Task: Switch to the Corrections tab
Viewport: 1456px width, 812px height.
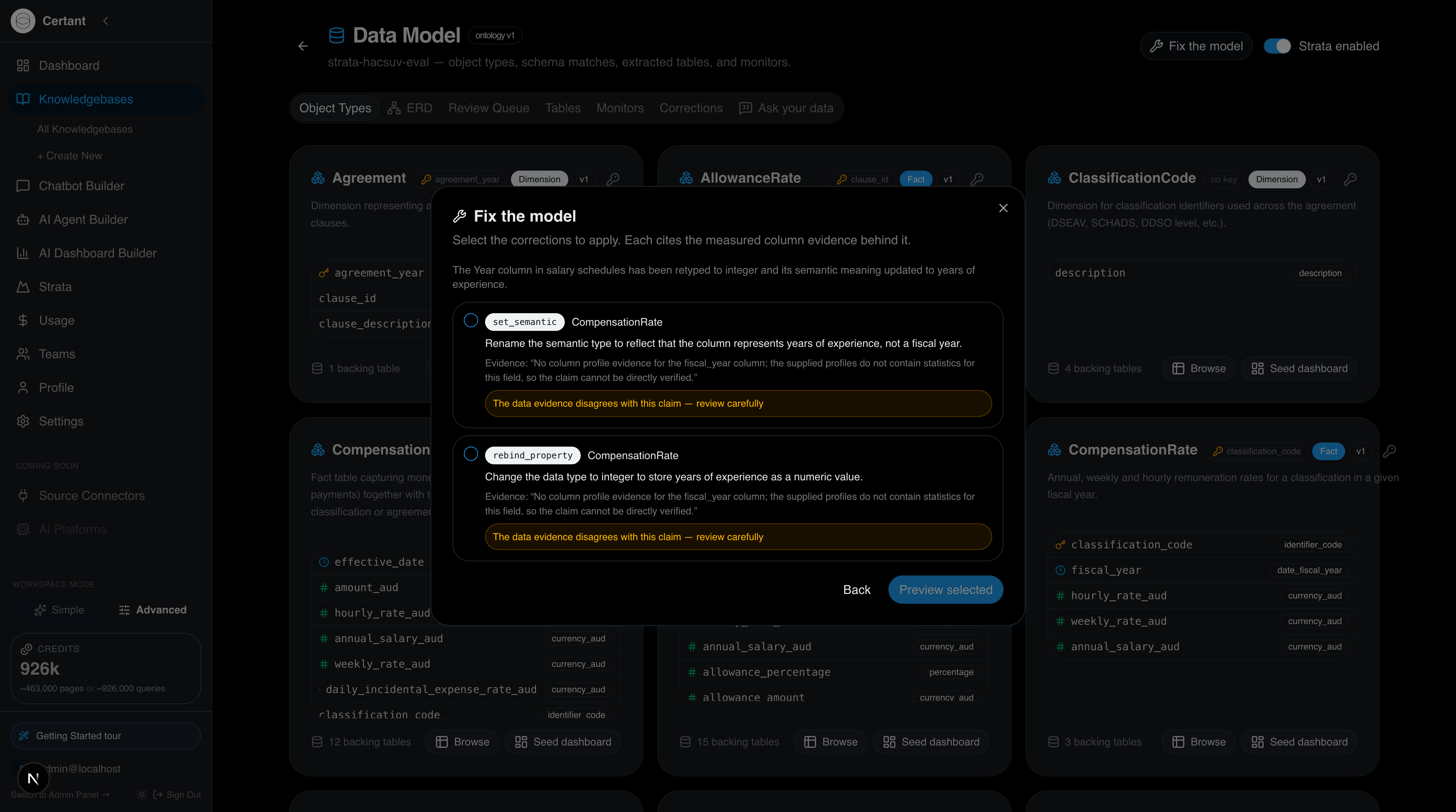Action: point(691,108)
